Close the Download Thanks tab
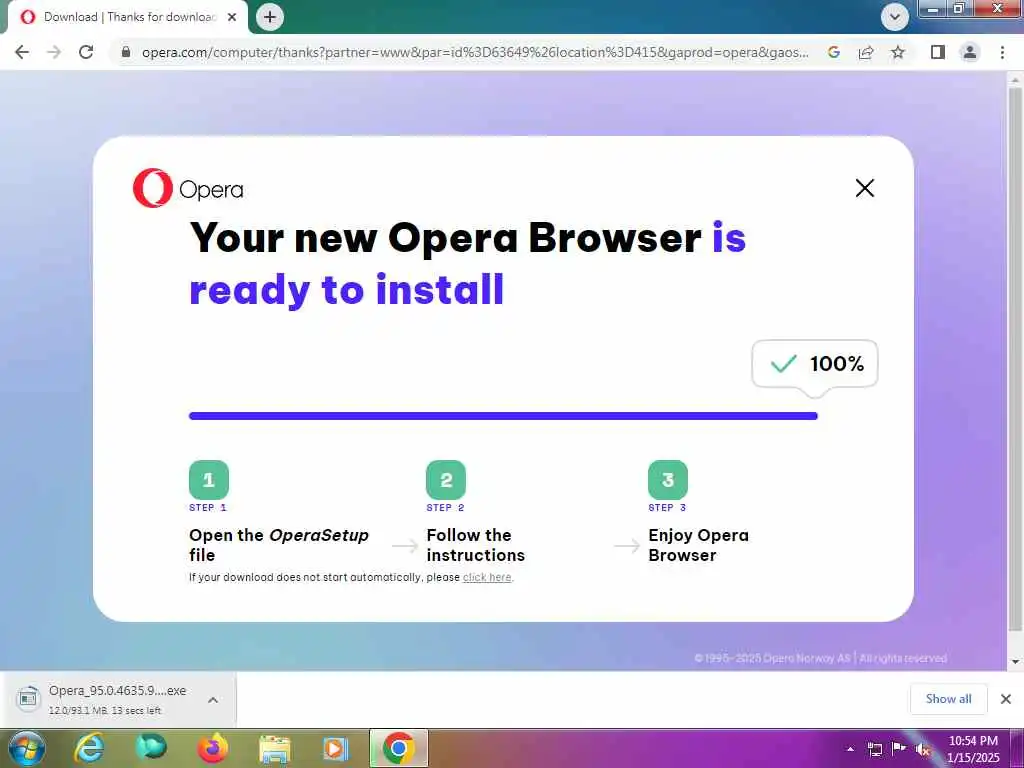The width and height of the screenshot is (1024, 768). (x=232, y=17)
